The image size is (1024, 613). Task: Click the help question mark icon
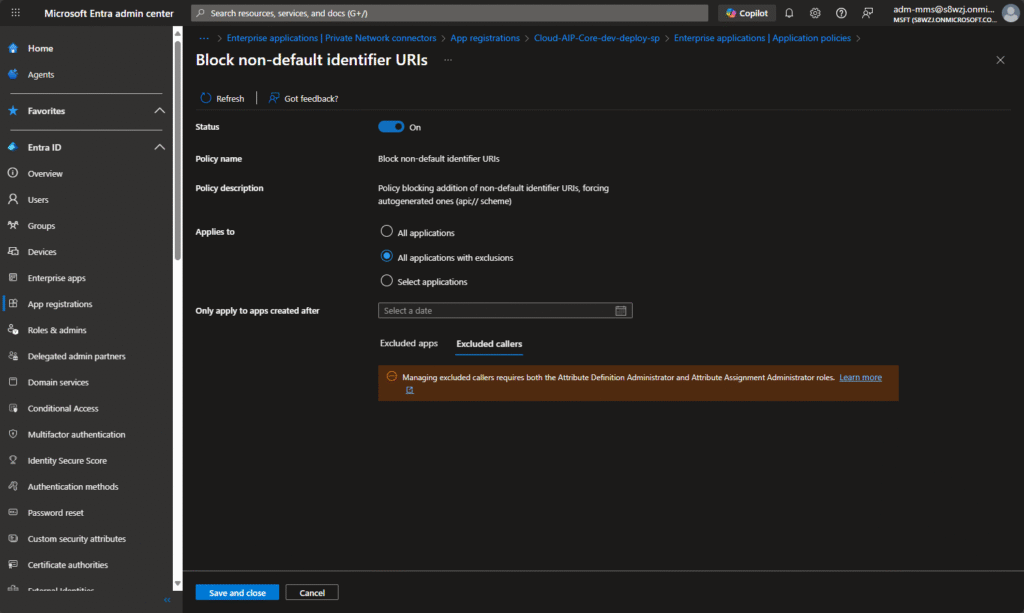pyautogui.click(x=841, y=13)
